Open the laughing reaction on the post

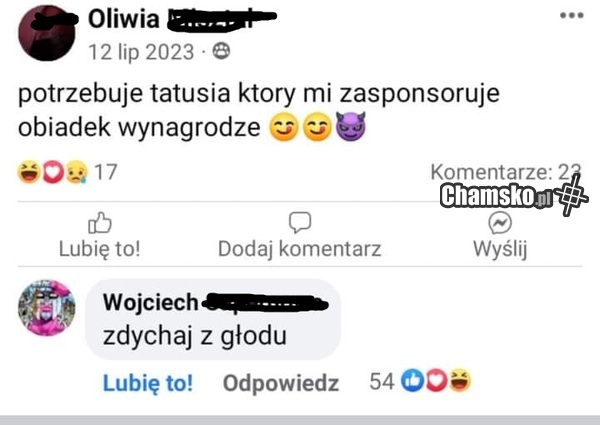29,172
